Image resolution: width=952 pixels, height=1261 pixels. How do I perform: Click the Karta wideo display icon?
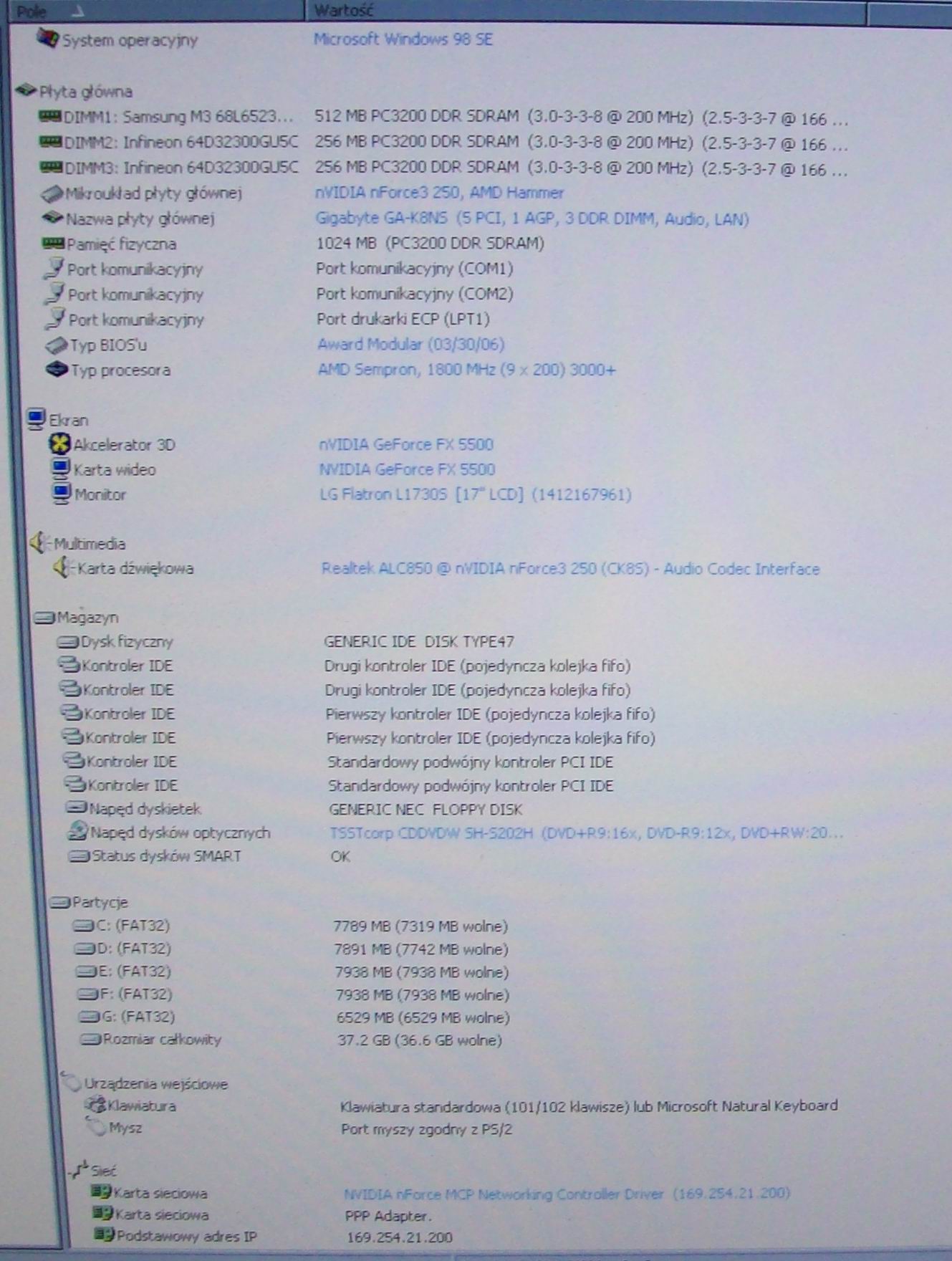tap(61, 469)
